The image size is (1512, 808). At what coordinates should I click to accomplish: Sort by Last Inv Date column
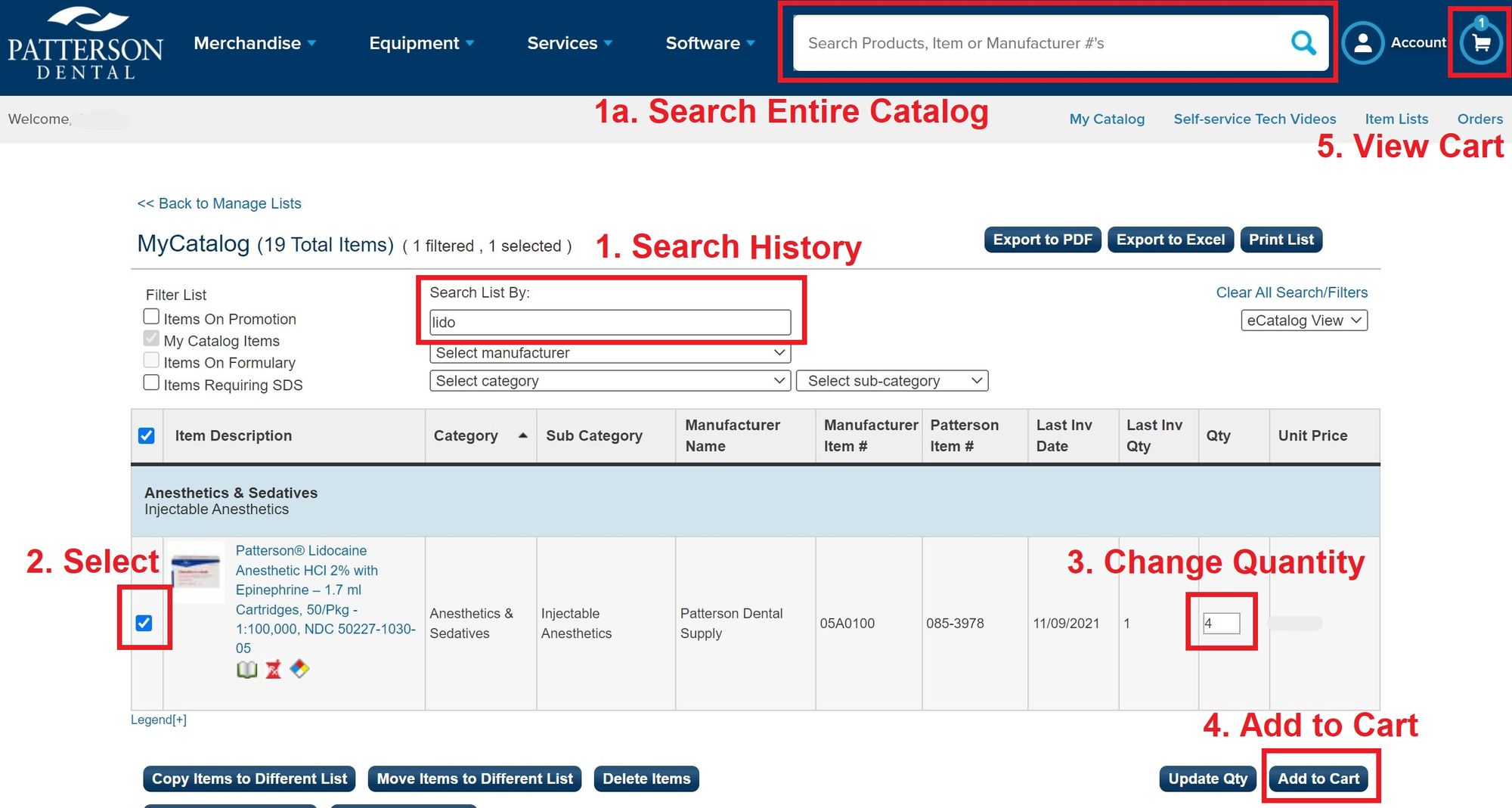[1064, 436]
